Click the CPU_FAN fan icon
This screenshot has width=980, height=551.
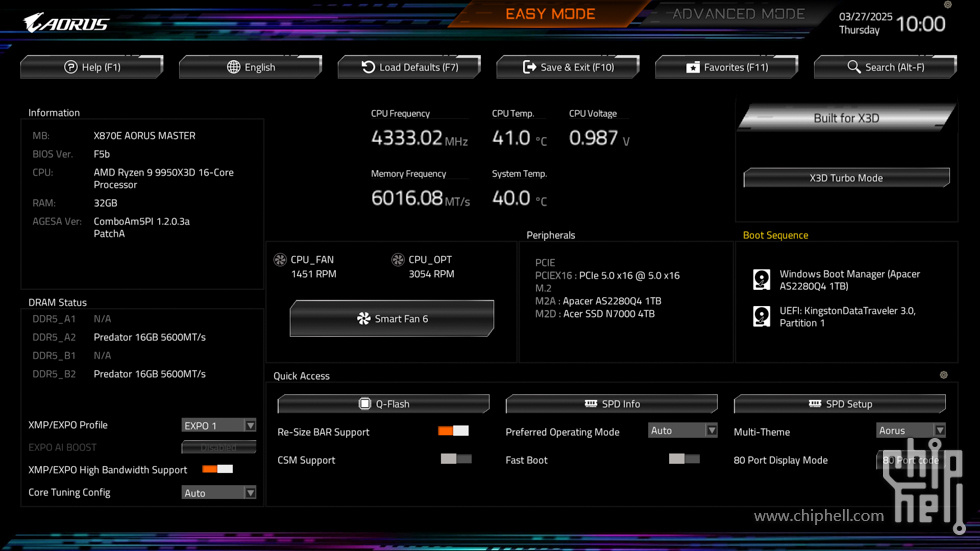tap(280, 259)
